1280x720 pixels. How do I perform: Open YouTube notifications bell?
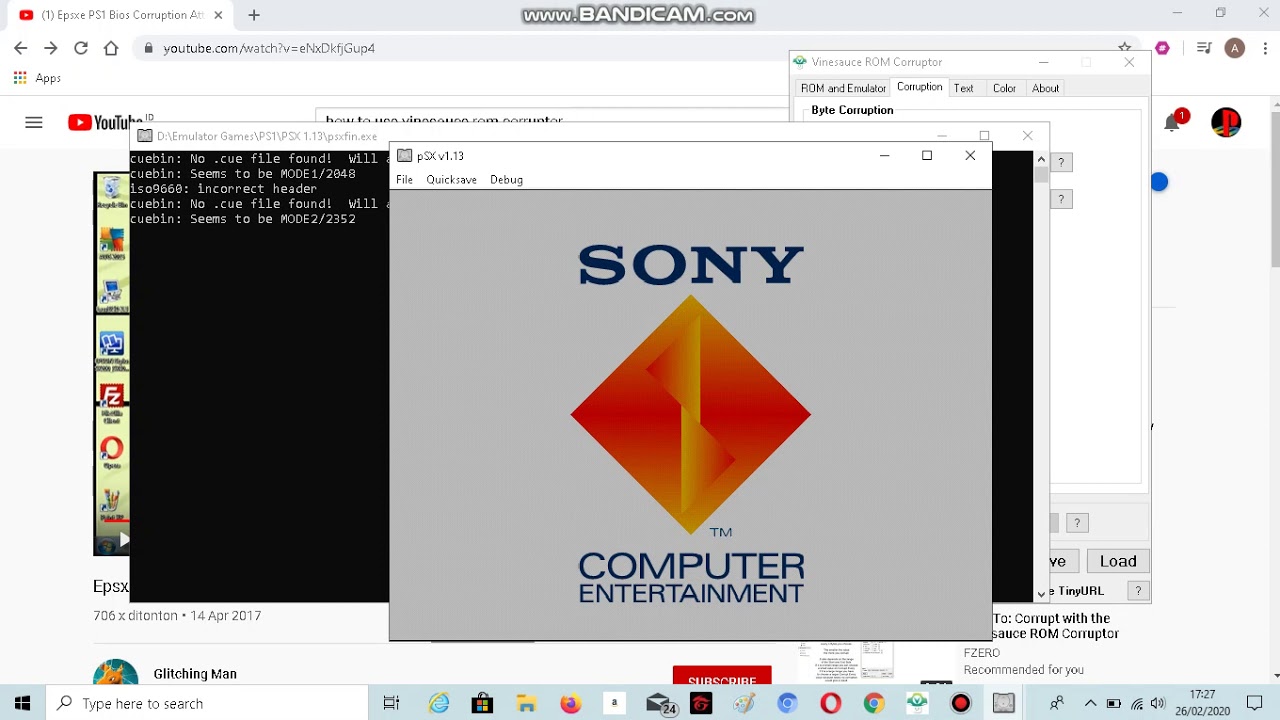(x=1172, y=122)
